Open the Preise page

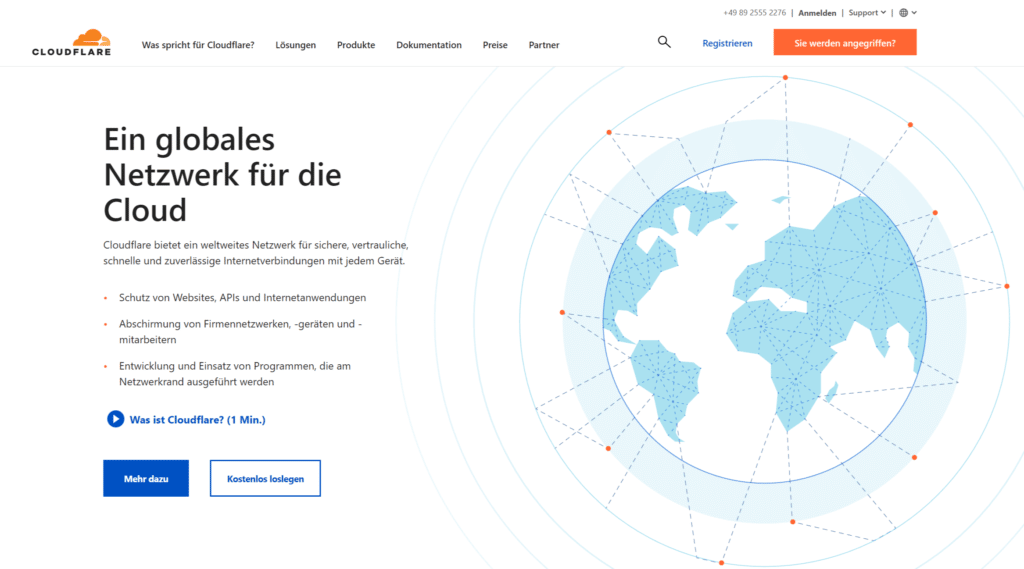tap(495, 45)
